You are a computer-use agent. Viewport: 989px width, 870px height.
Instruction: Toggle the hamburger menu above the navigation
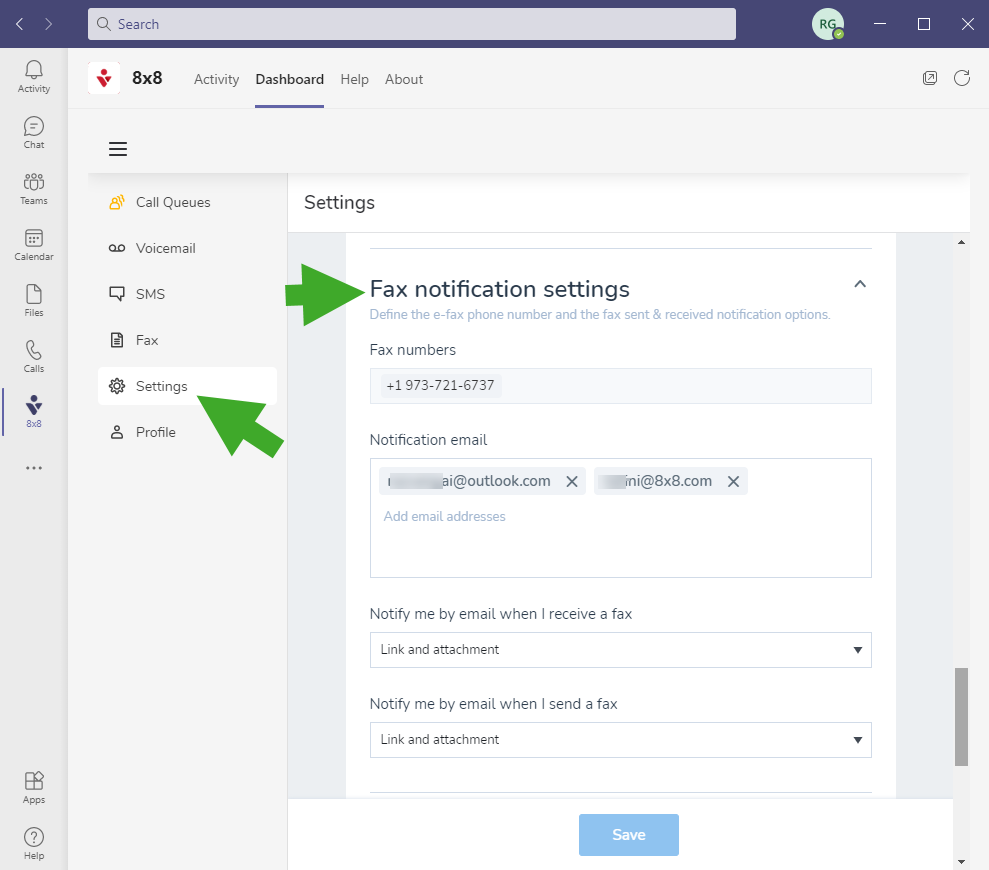(118, 149)
